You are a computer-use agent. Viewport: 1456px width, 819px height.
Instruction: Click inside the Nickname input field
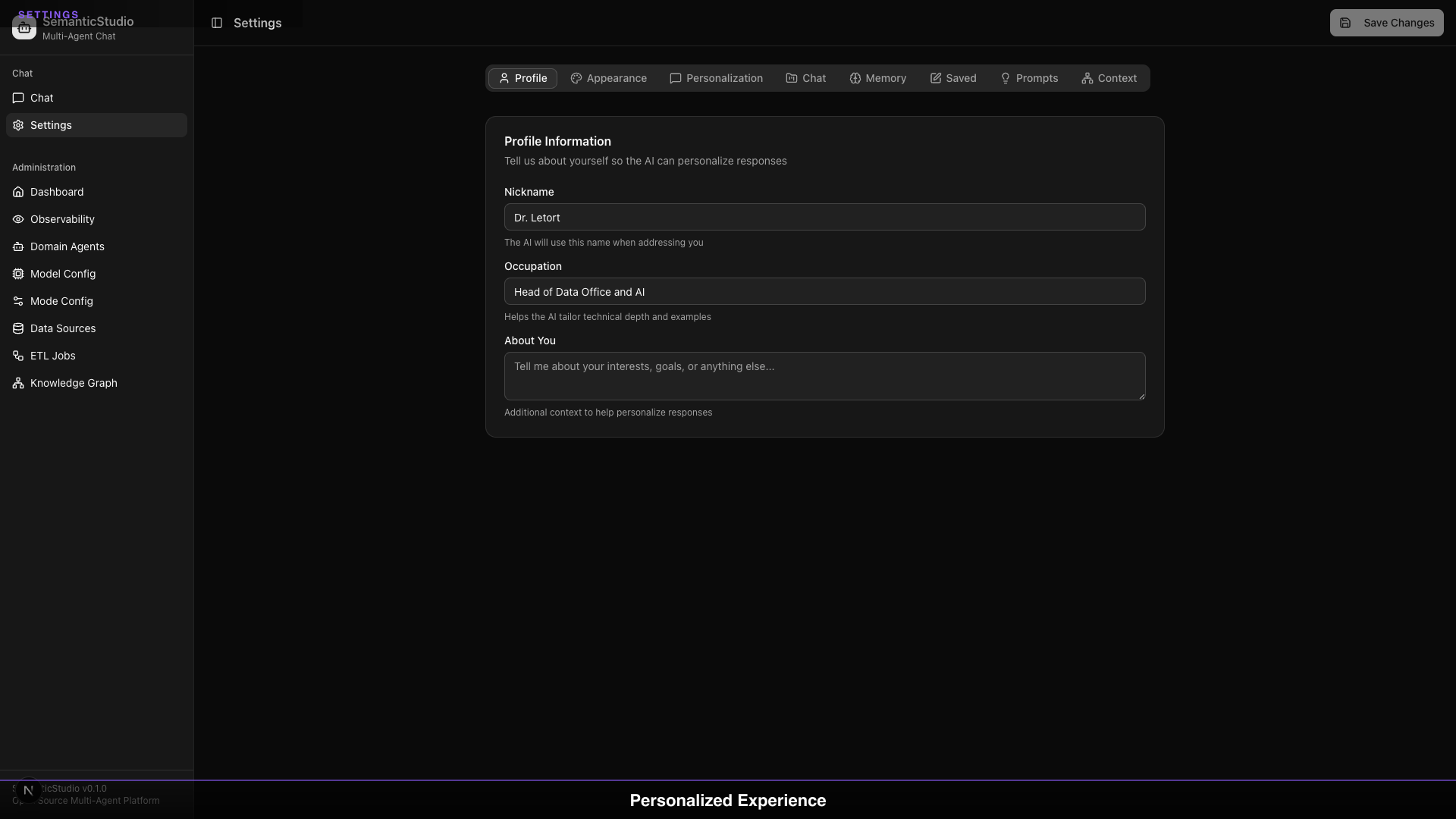(824, 217)
